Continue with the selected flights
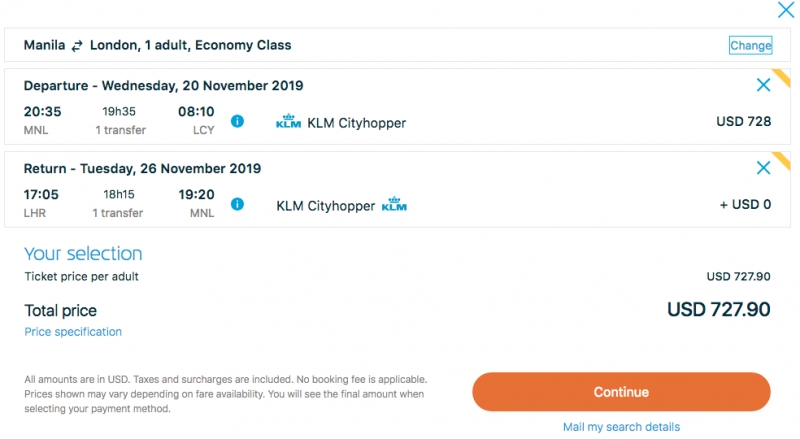The image size is (800, 439). click(x=621, y=392)
